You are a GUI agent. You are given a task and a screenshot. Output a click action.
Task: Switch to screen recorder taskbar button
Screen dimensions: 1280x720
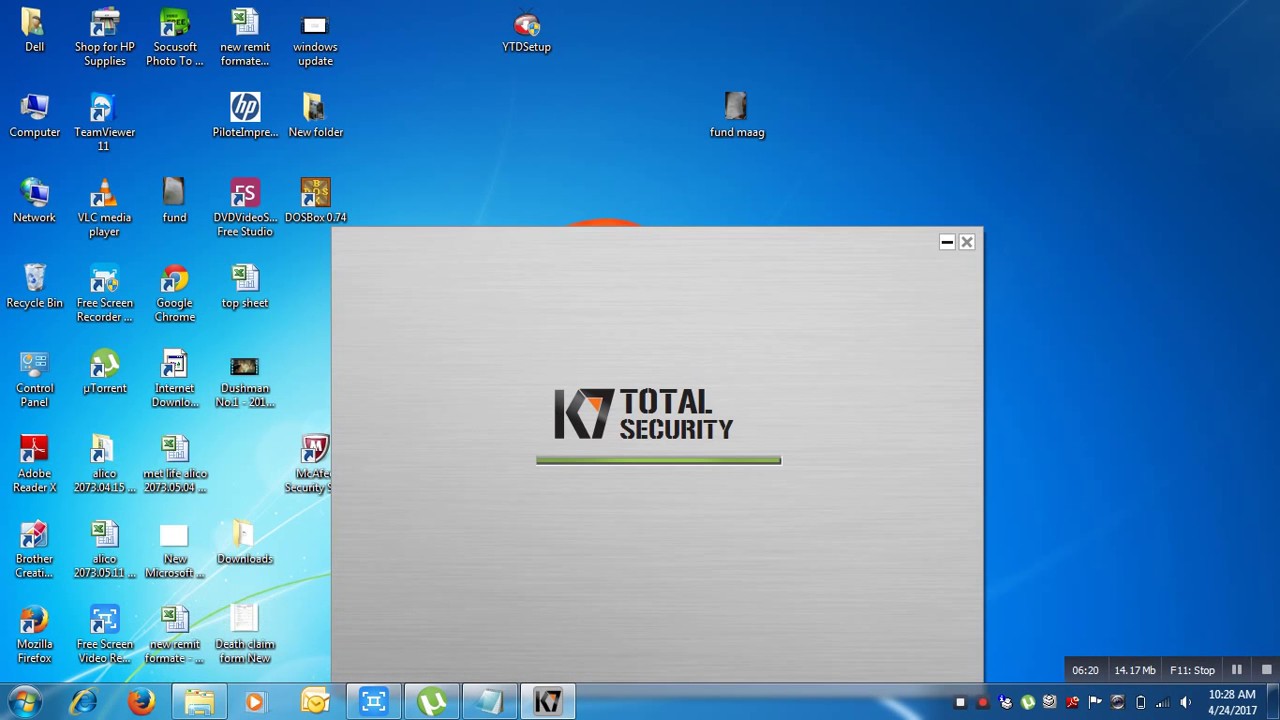point(374,702)
